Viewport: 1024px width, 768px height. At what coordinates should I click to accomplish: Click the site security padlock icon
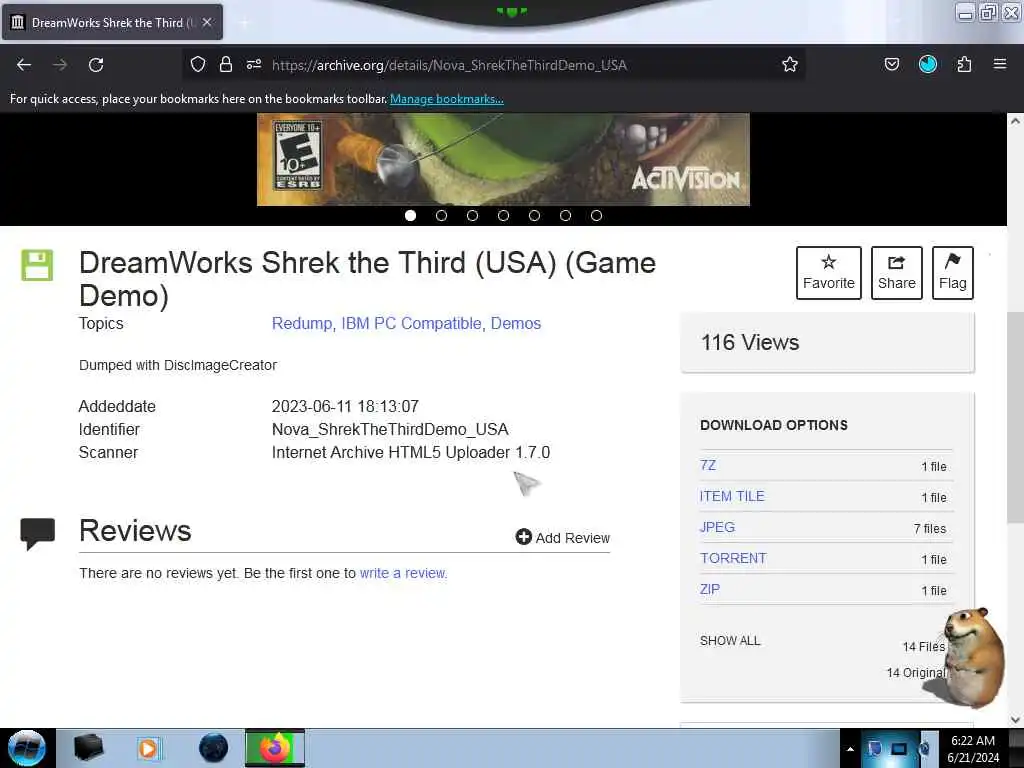[226, 64]
